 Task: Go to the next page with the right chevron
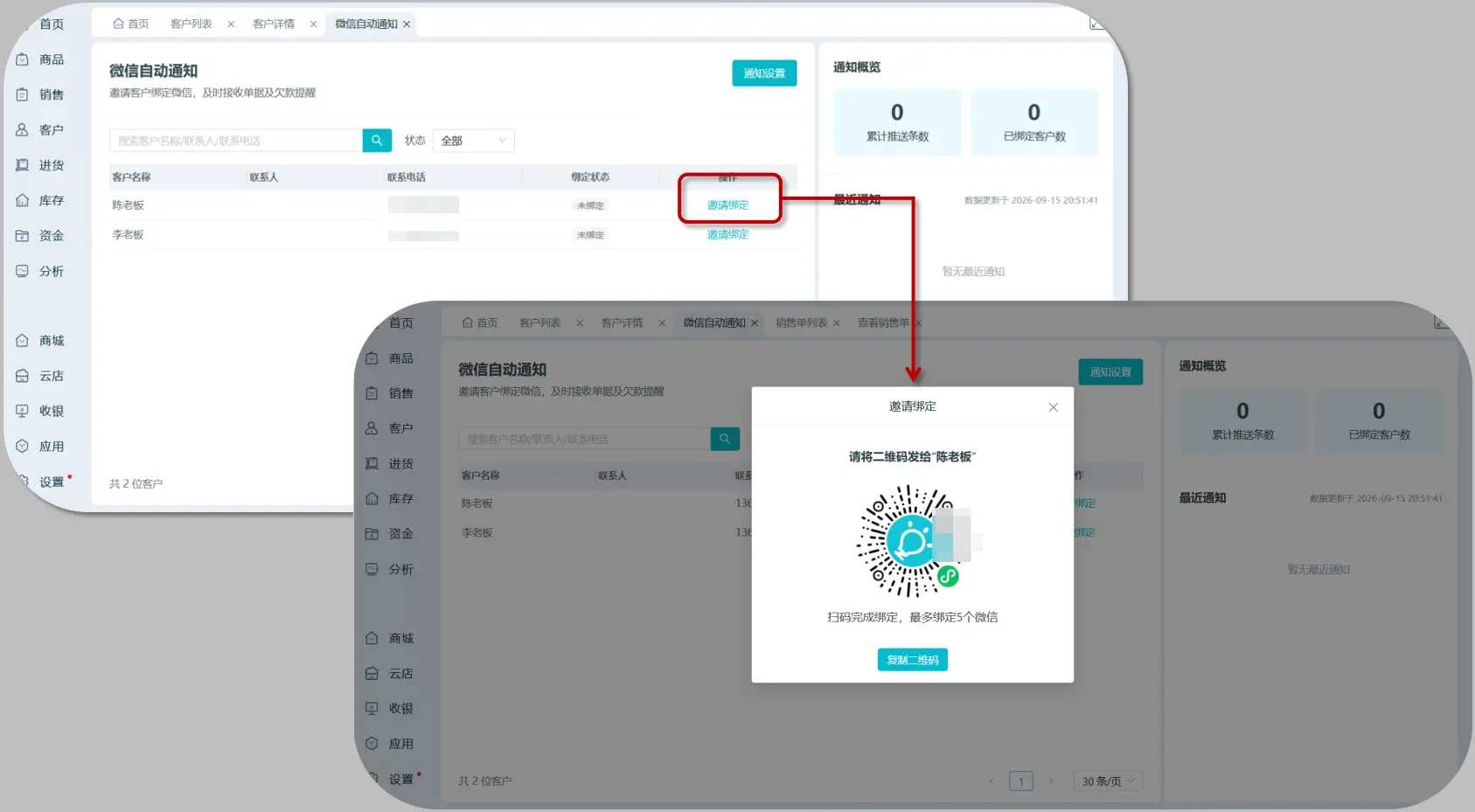pyautogui.click(x=1051, y=781)
